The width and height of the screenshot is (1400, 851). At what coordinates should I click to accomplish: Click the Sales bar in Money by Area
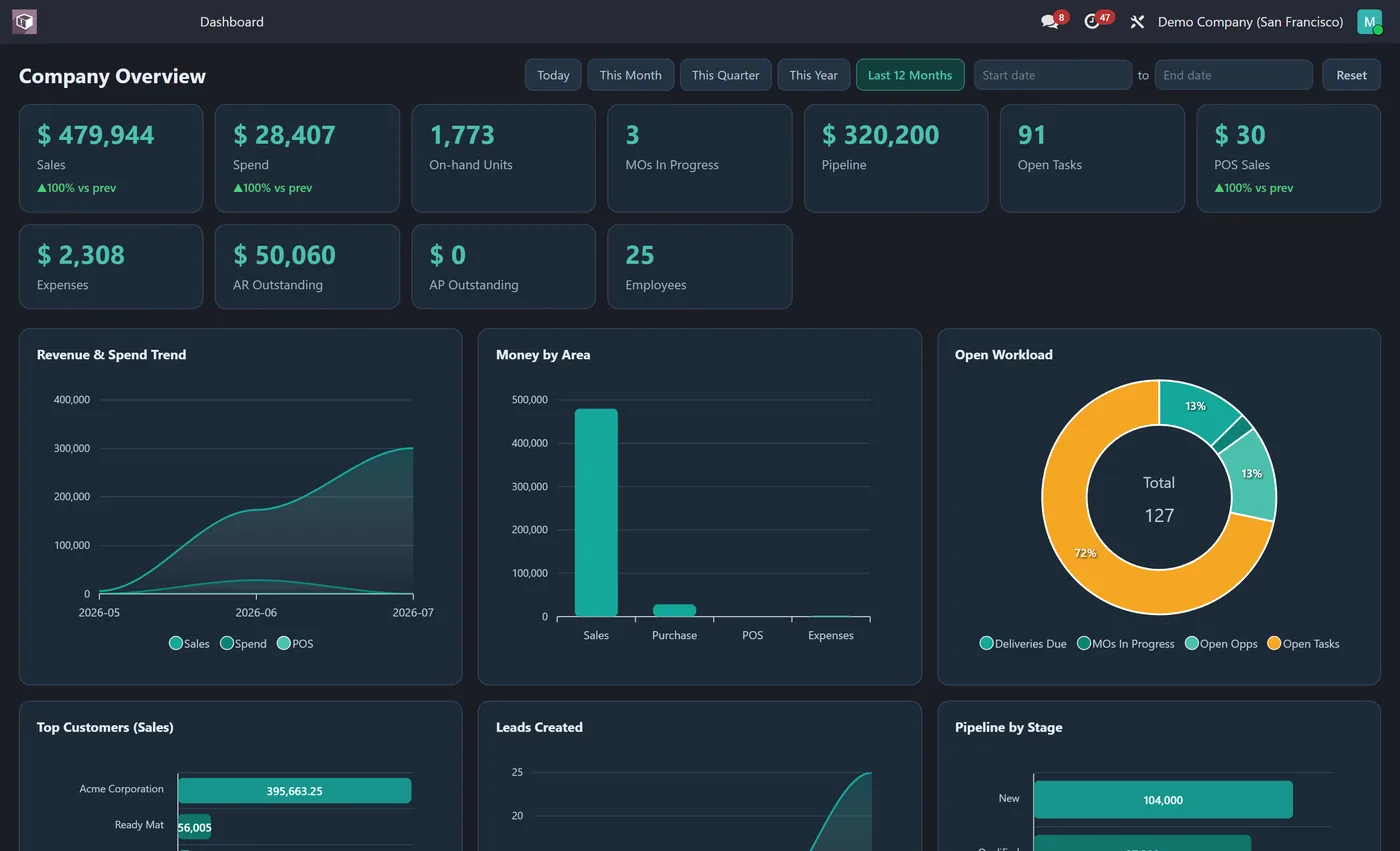pyautogui.click(x=596, y=512)
